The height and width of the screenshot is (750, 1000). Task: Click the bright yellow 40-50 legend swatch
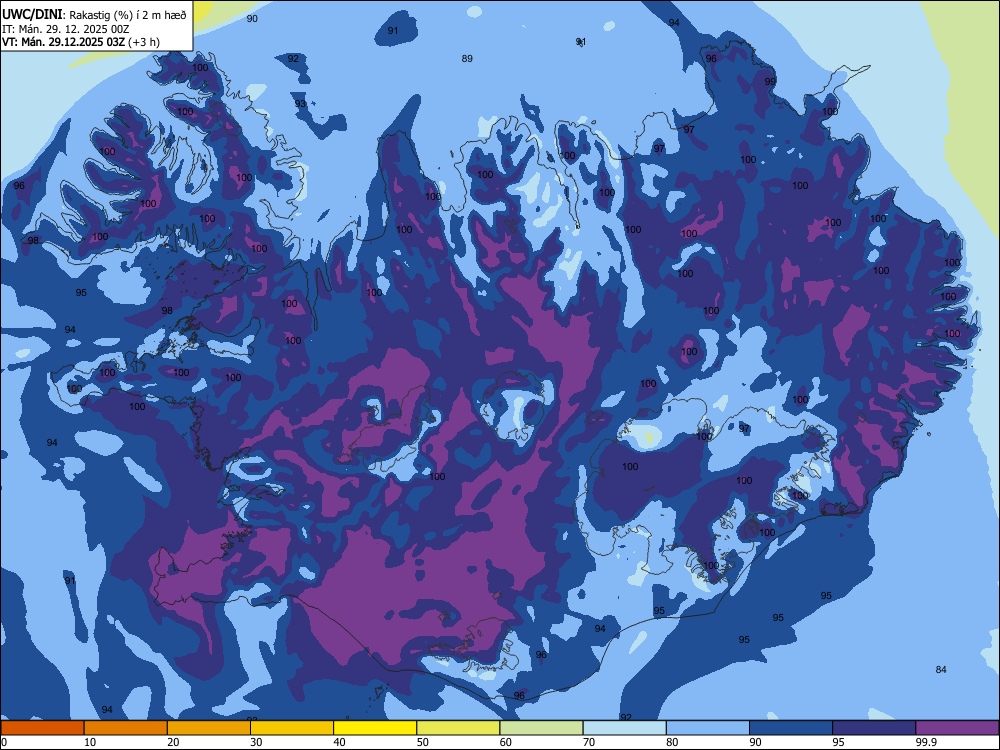375,728
